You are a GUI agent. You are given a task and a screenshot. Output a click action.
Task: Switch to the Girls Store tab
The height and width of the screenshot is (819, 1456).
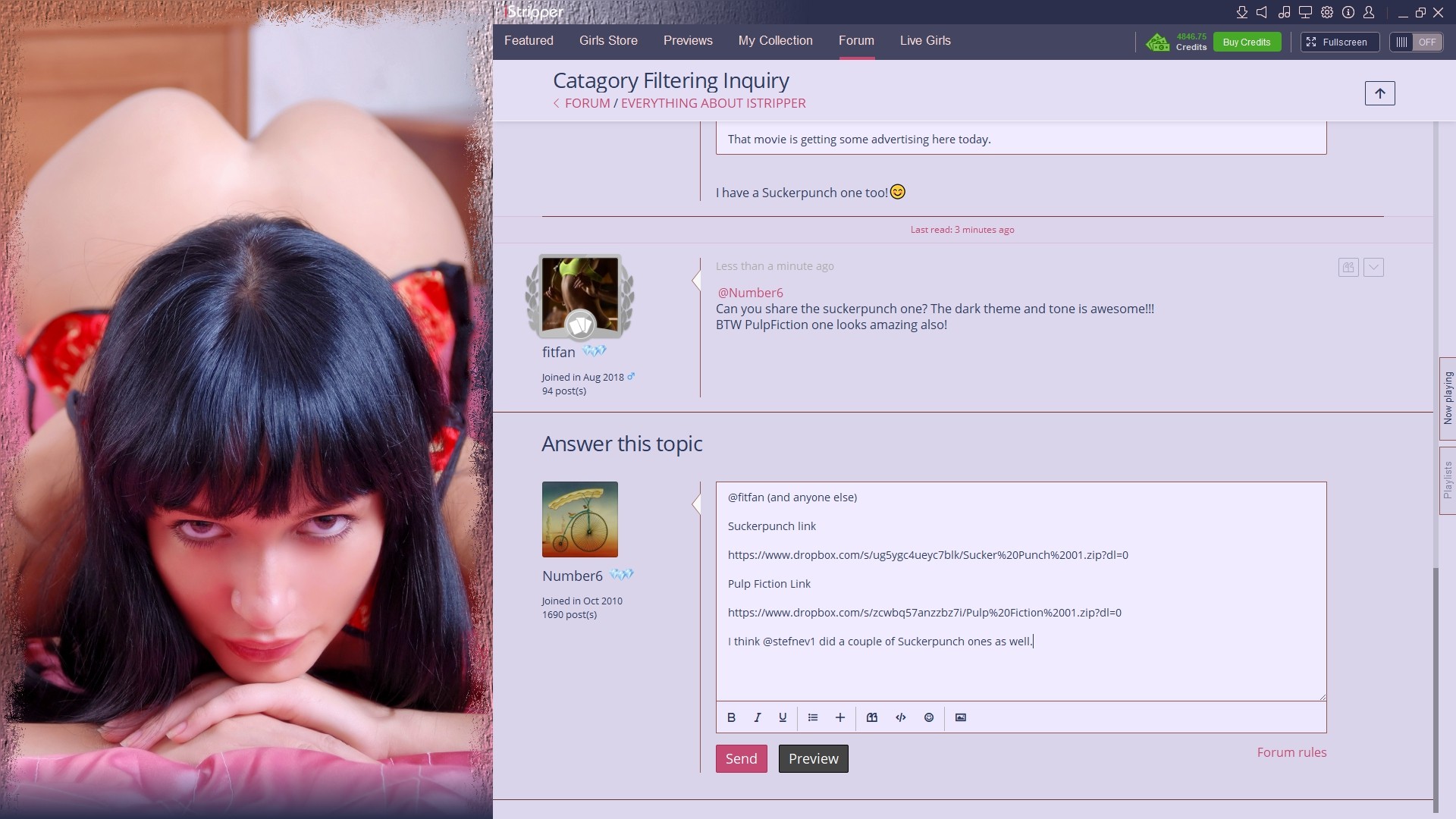tap(608, 41)
